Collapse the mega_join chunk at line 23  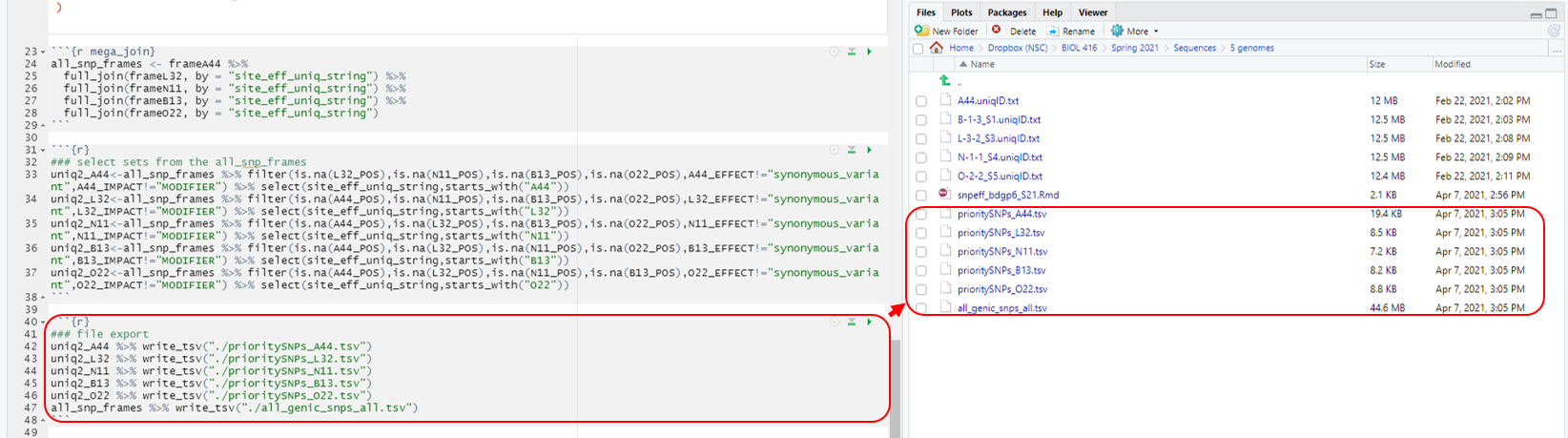click(43, 52)
